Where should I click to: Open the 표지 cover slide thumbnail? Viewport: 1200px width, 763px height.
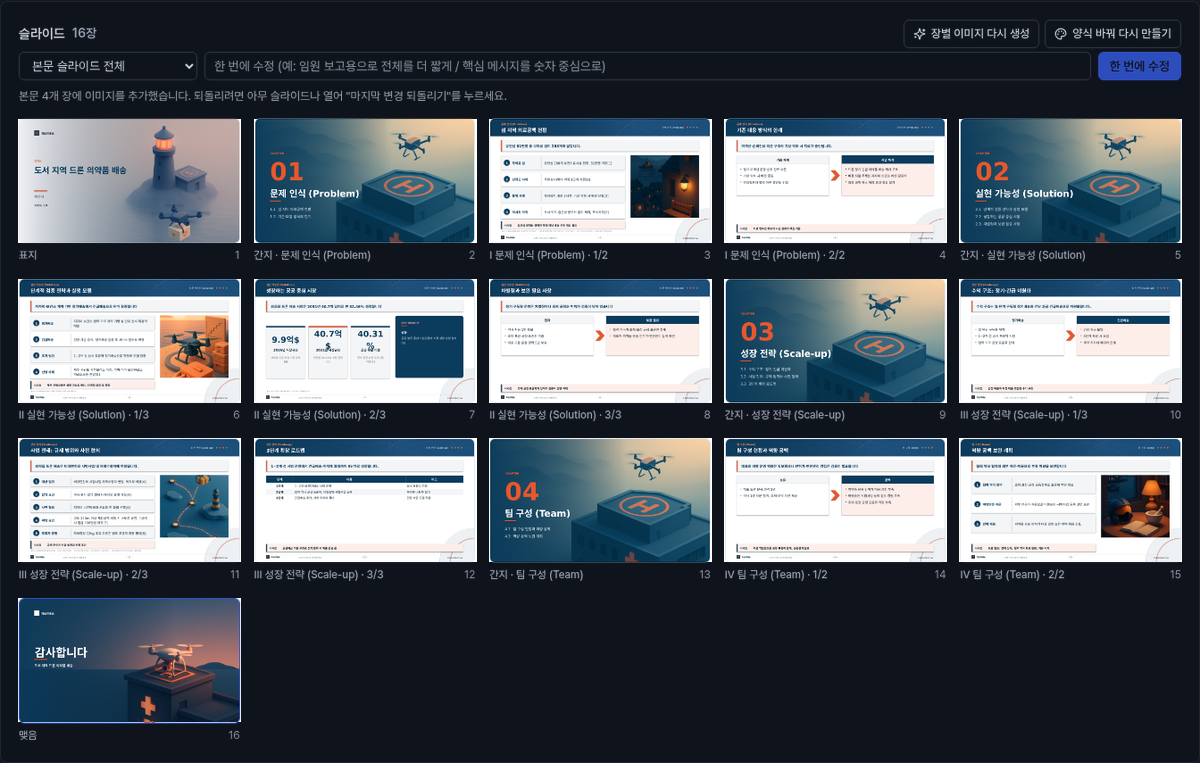pos(129,181)
